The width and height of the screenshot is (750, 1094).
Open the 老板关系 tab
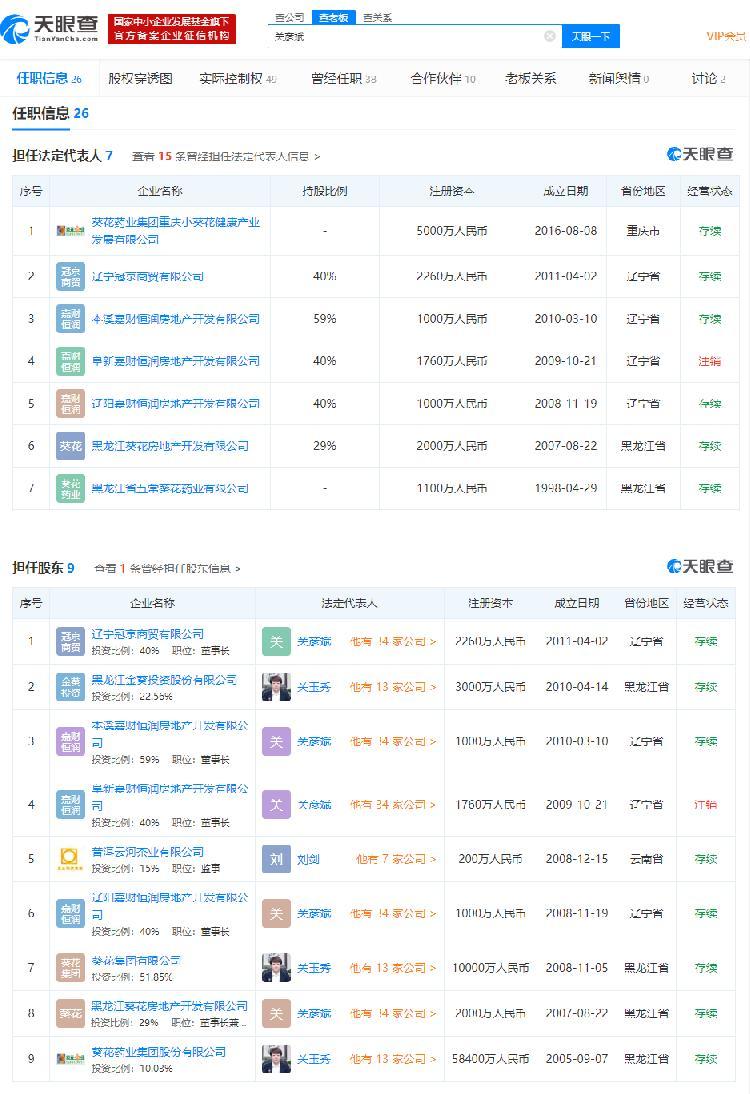[531, 78]
